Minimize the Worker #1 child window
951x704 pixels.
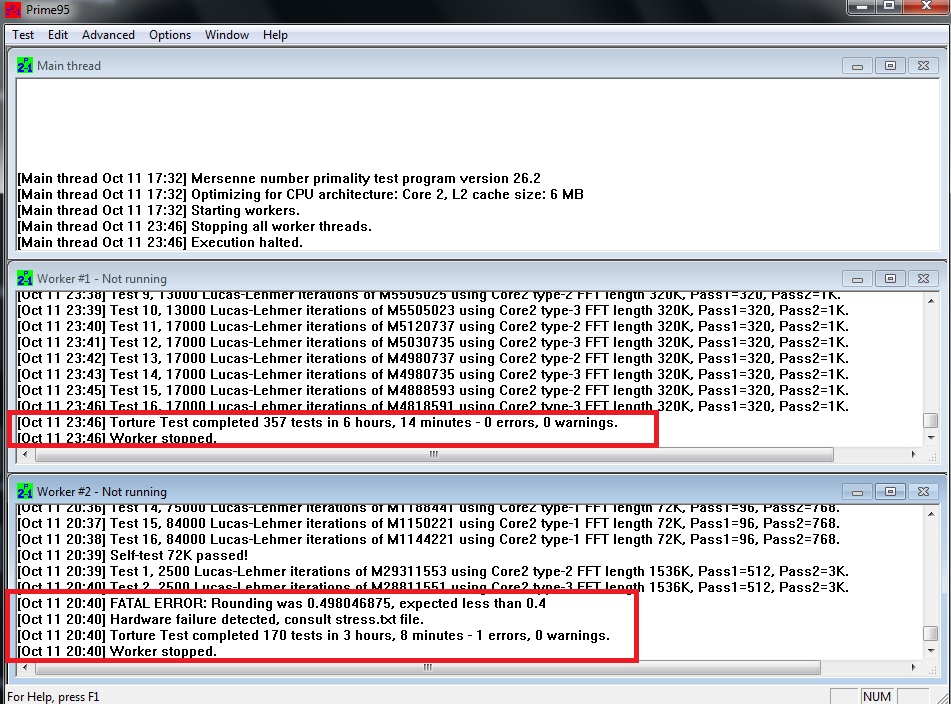[x=857, y=278]
